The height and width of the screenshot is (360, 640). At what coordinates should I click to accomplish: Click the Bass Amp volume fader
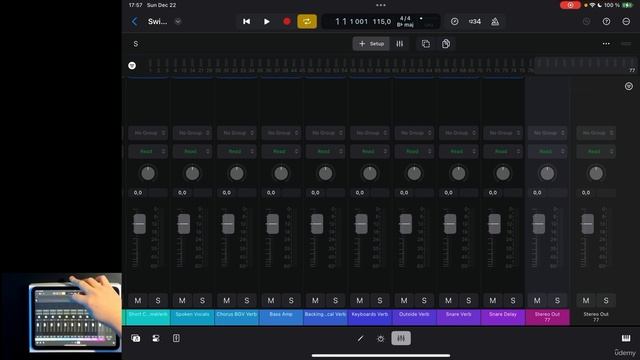[x=272, y=224]
